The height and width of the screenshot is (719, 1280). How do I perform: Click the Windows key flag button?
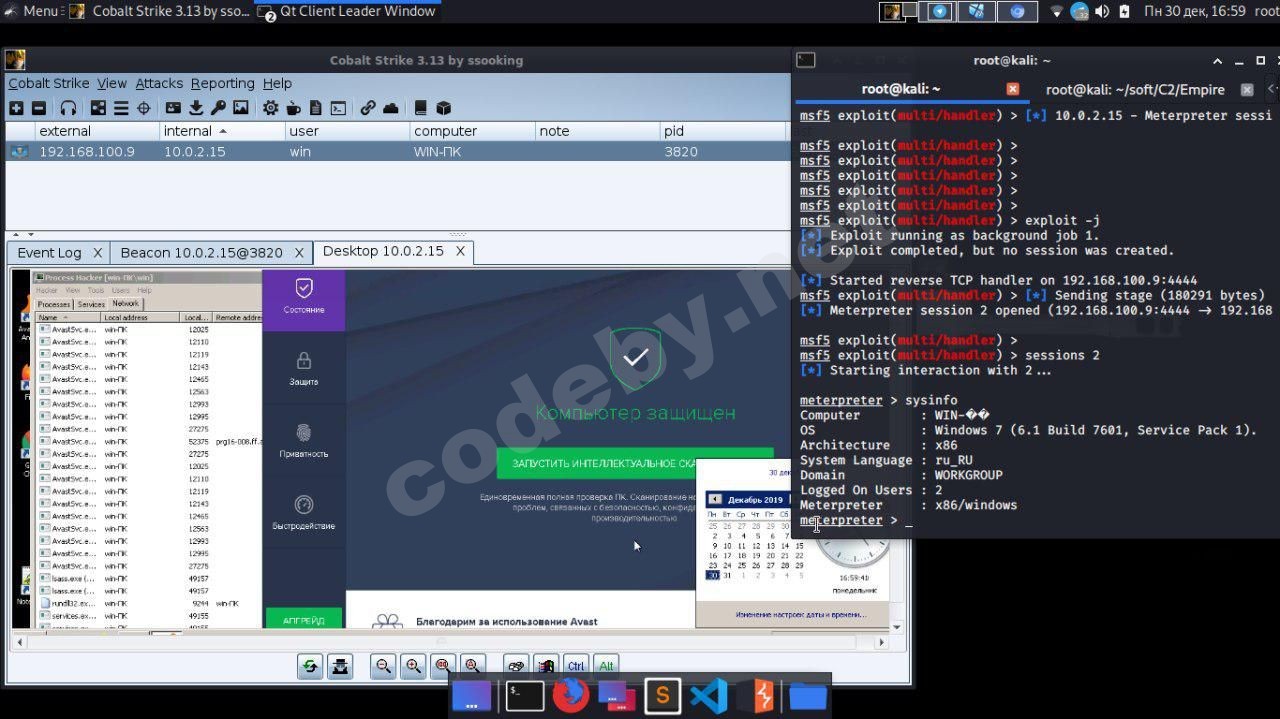[x=546, y=666]
